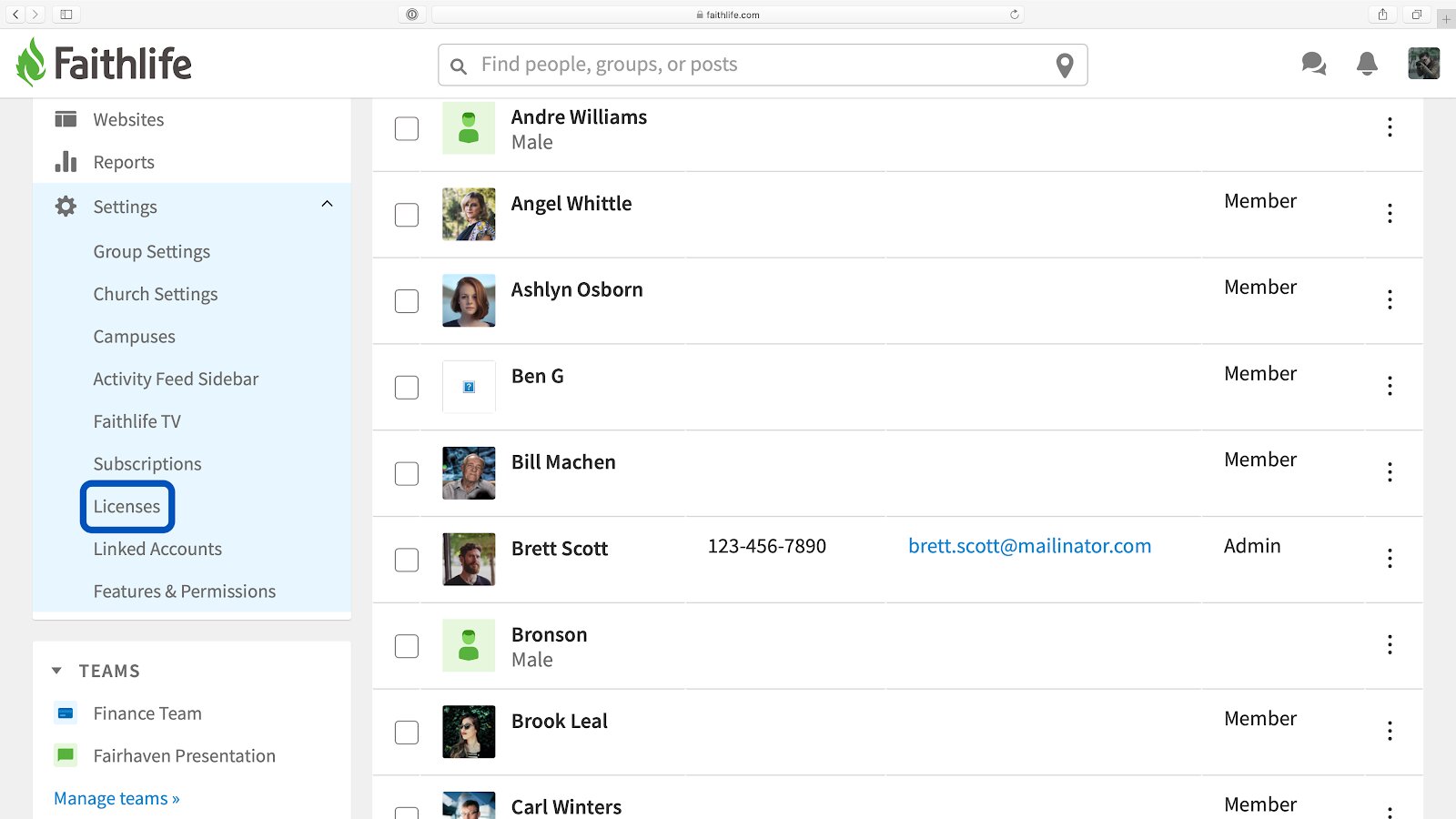Open the Faithlife home logo
Image resolution: width=1456 pixels, height=819 pixels.
104,63
